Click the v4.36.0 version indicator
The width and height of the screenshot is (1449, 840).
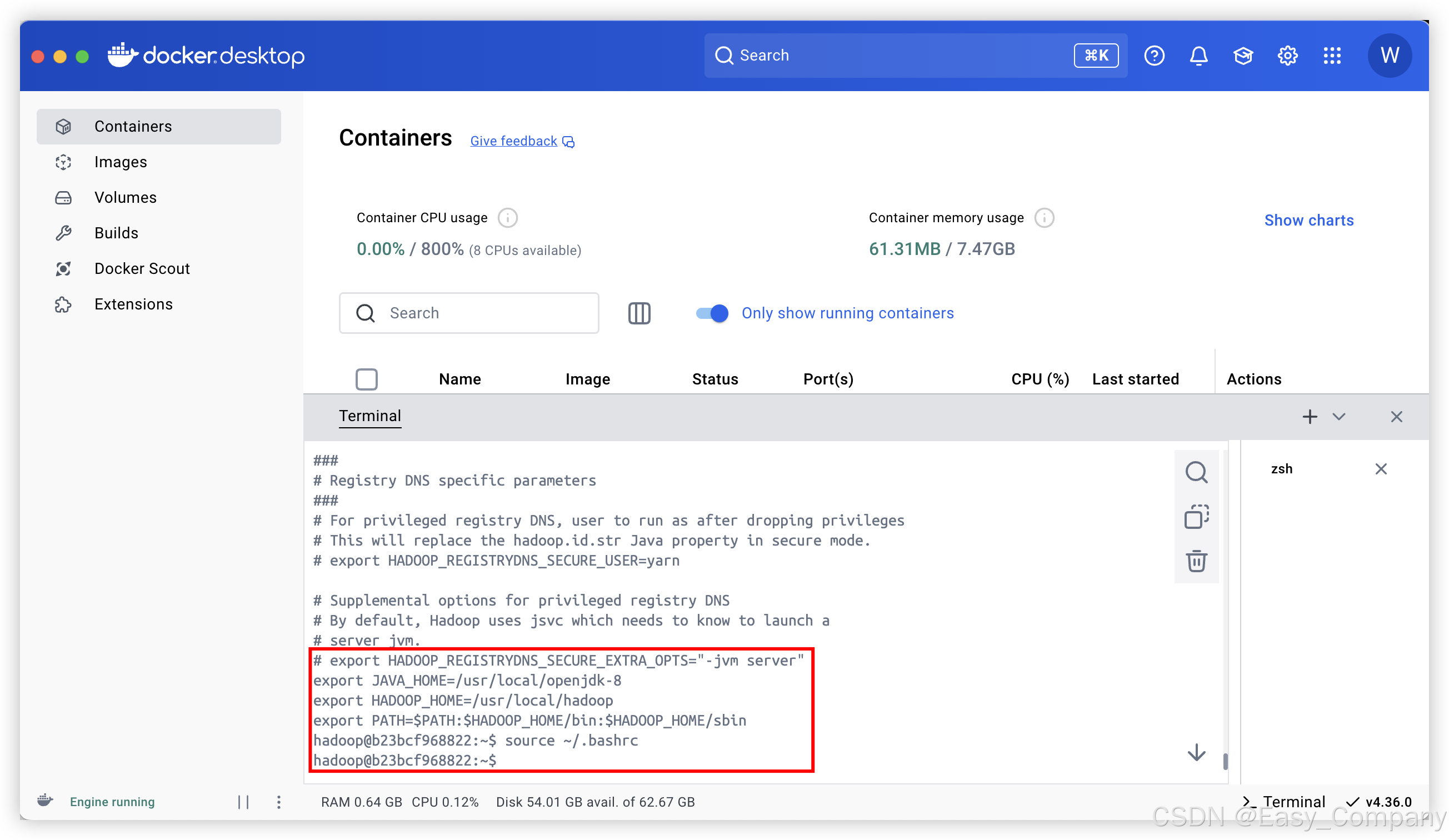click(x=1379, y=802)
